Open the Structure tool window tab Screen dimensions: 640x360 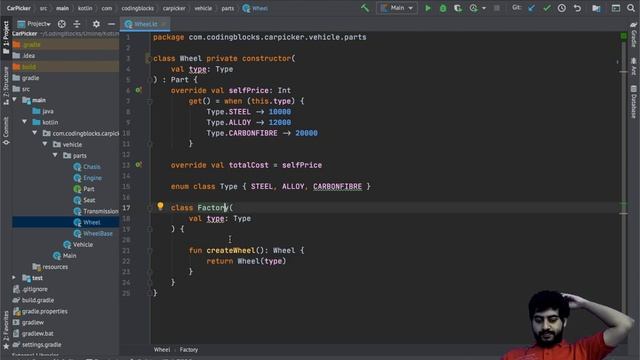point(6,87)
